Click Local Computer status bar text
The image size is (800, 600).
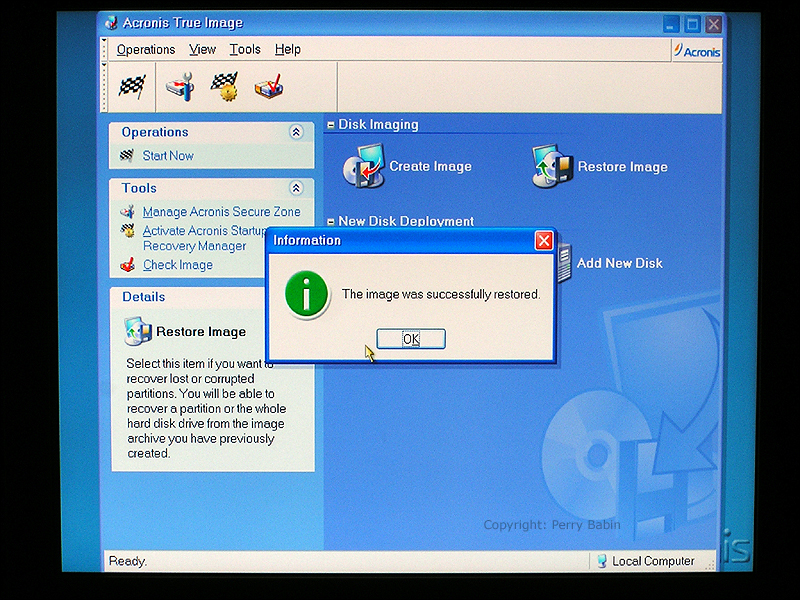[653, 561]
